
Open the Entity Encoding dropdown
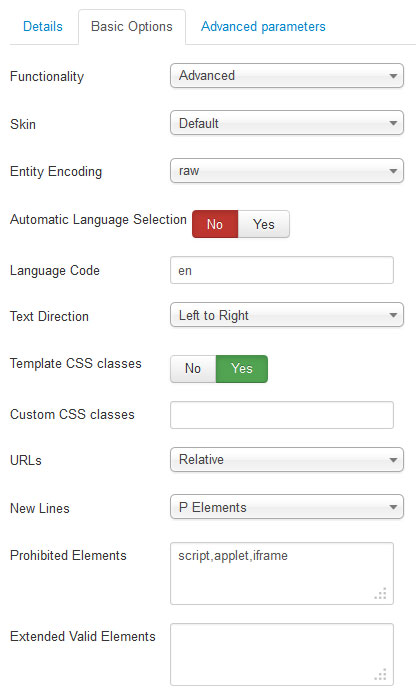[x=287, y=171]
